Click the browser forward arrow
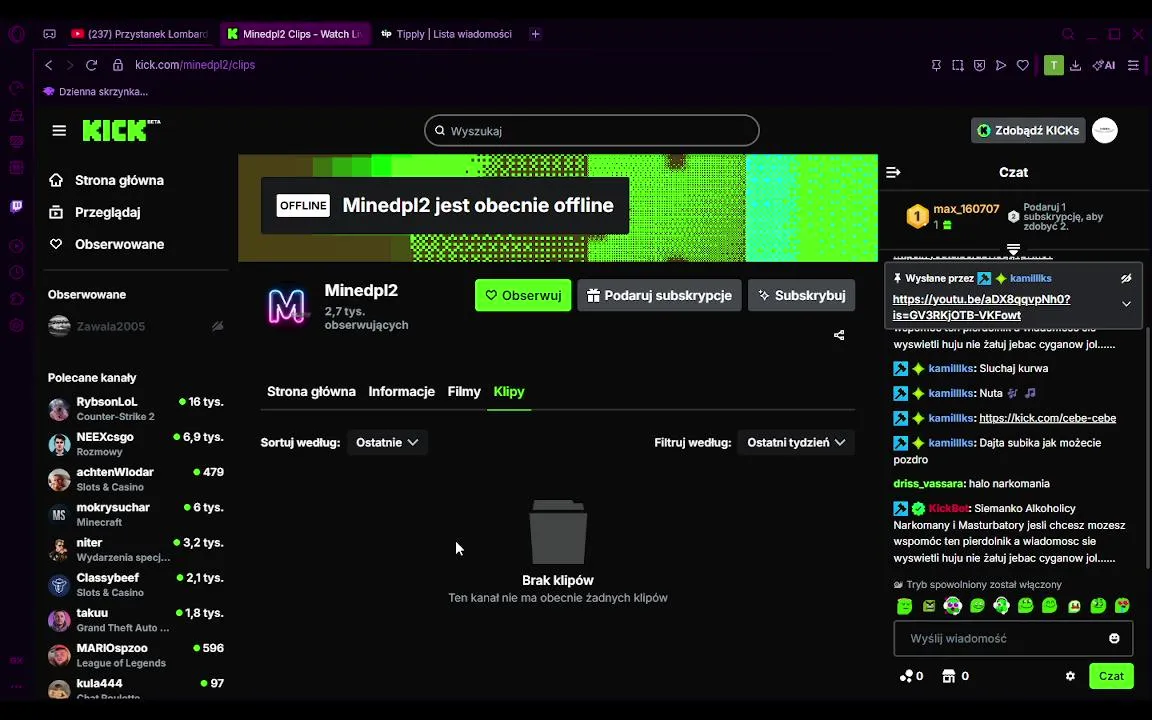This screenshot has height=720, width=1152. point(70,65)
